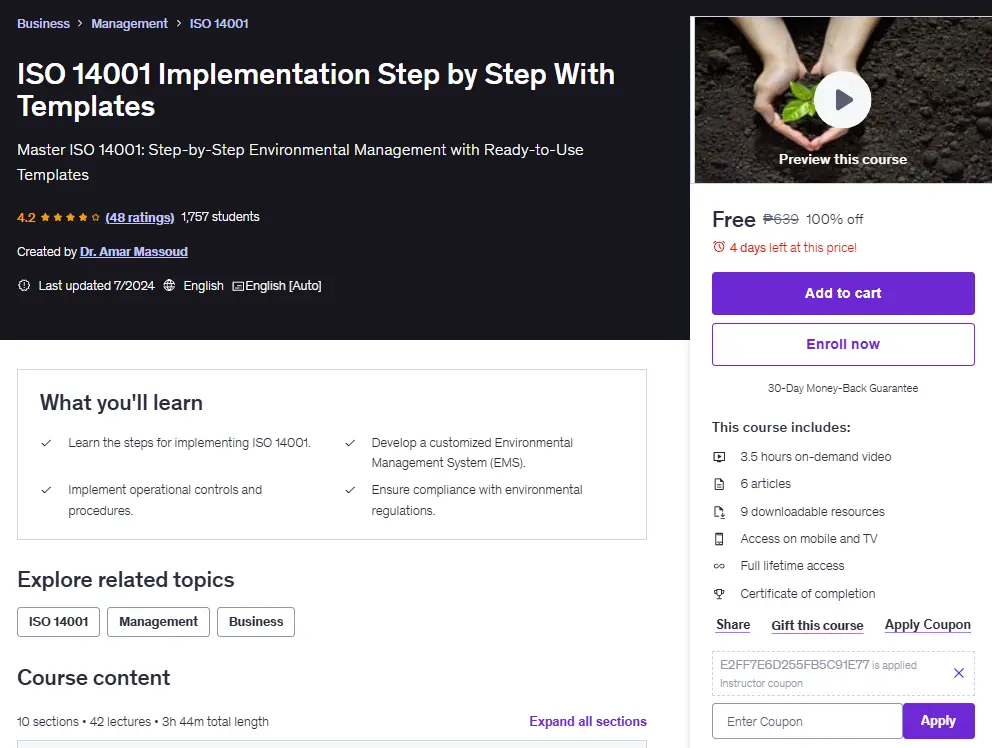The image size is (992, 748).
Task: Click the Apply Coupon link
Action: 927,625
